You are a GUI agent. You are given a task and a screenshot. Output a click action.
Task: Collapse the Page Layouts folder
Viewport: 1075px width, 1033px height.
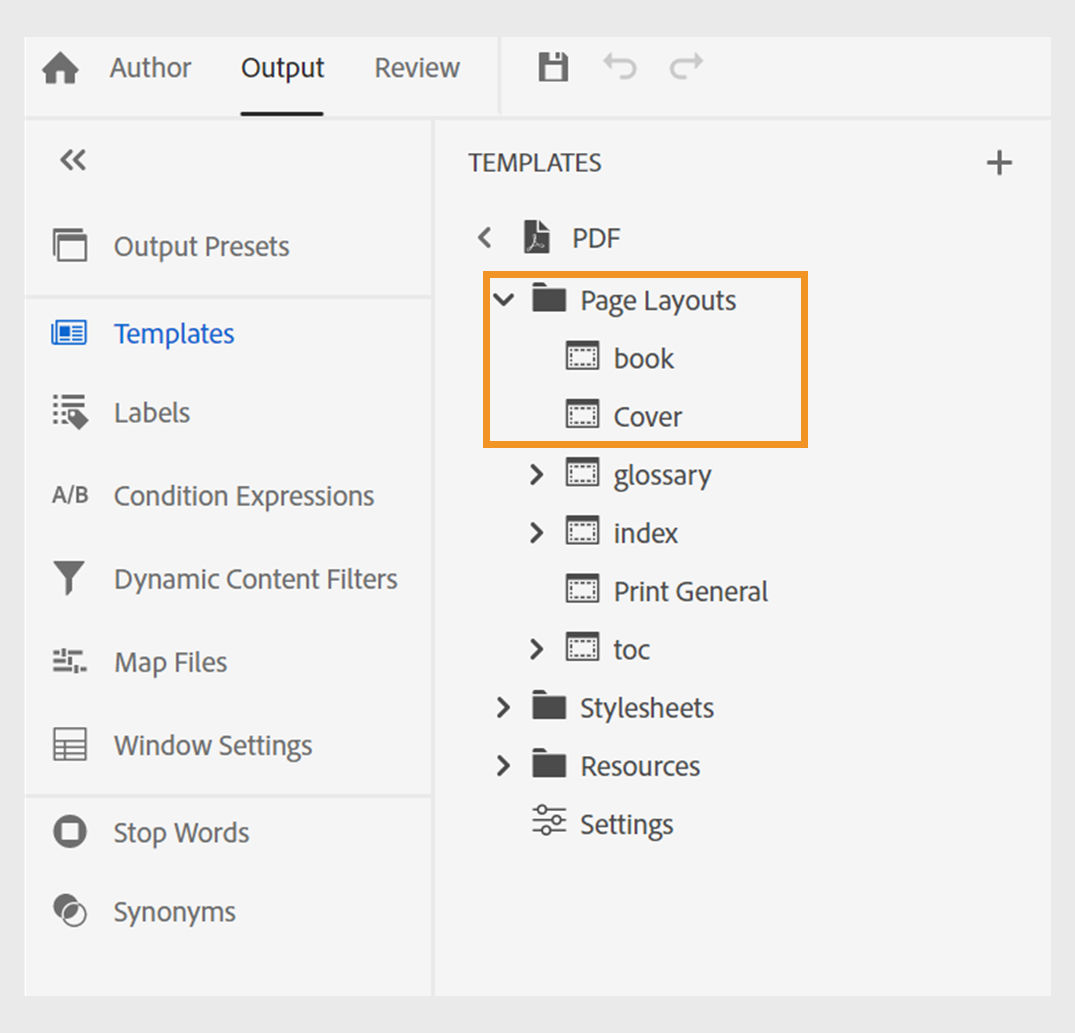click(504, 299)
